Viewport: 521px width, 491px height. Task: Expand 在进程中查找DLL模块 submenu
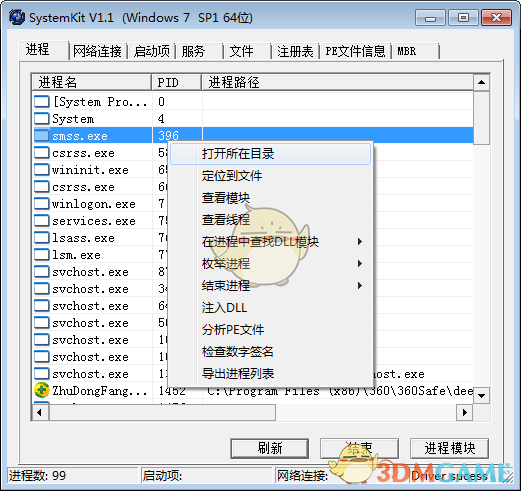(270, 242)
